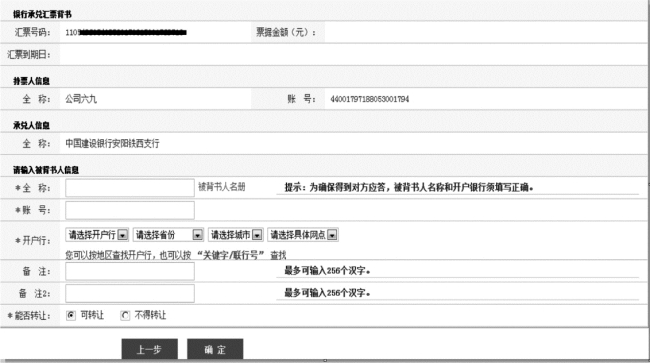Click the 中国建设银行安阳铁西支行 acceptor name

point(112,143)
